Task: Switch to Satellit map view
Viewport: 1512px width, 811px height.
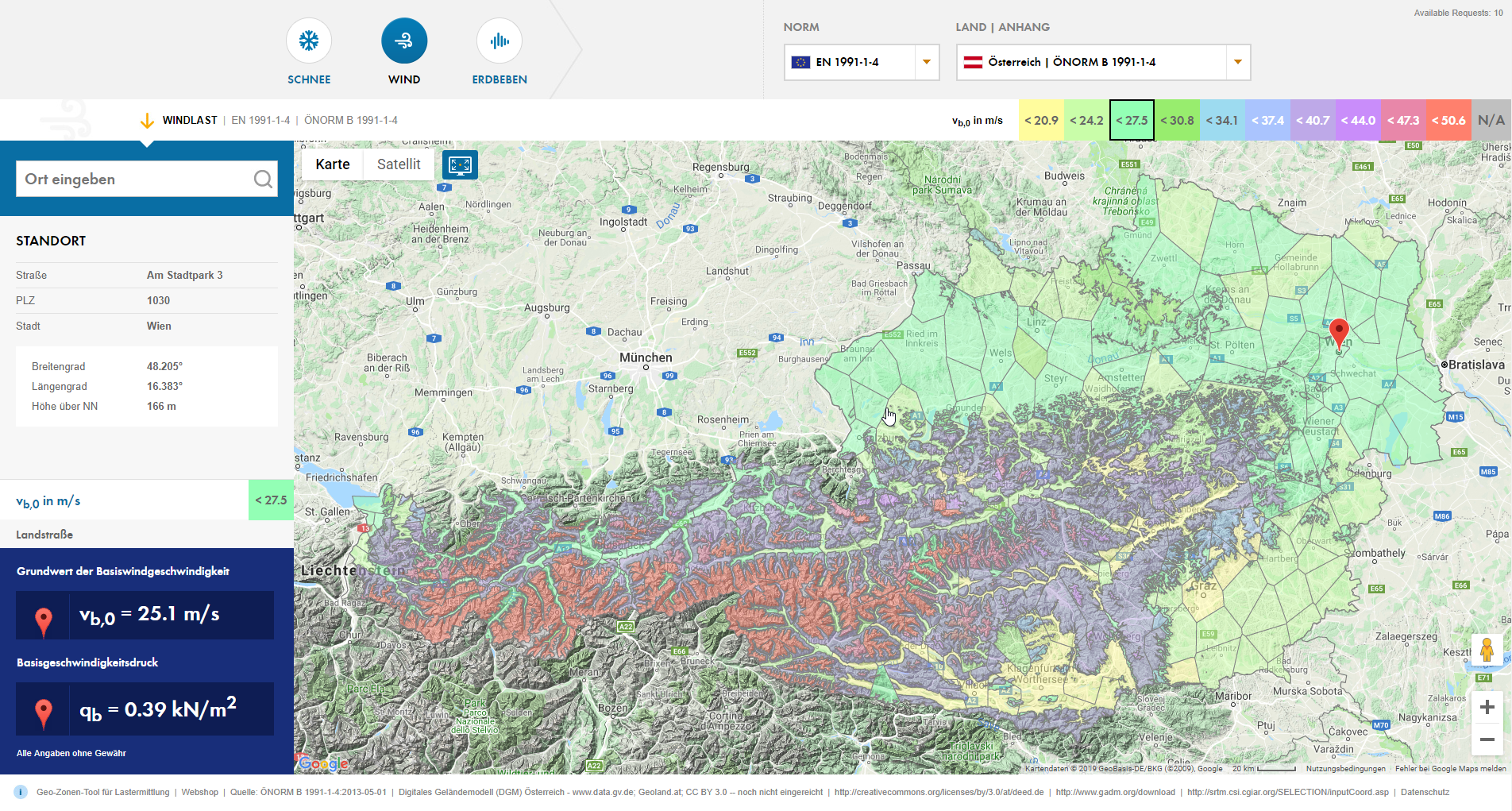Action: click(x=398, y=164)
